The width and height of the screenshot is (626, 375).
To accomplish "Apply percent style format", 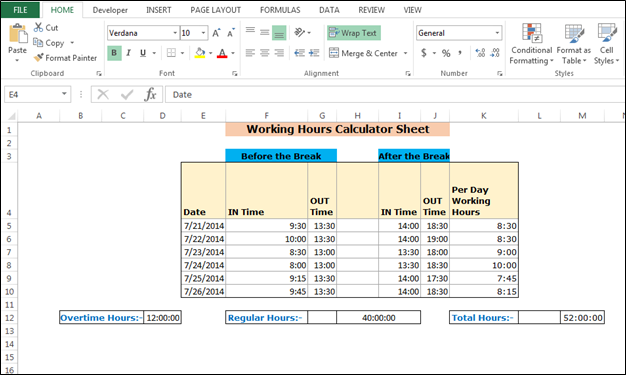I will click(x=446, y=53).
